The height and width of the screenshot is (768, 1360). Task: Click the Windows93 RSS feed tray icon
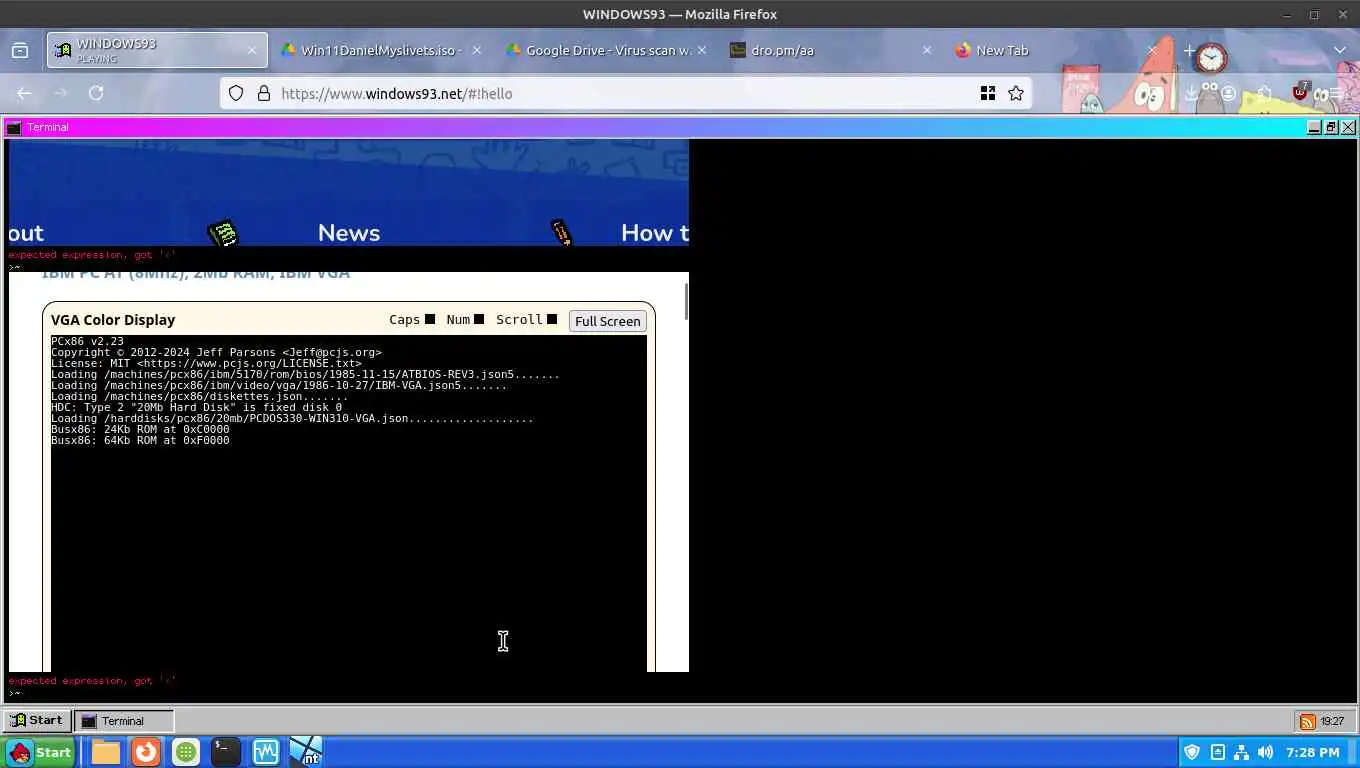[1307, 721]
